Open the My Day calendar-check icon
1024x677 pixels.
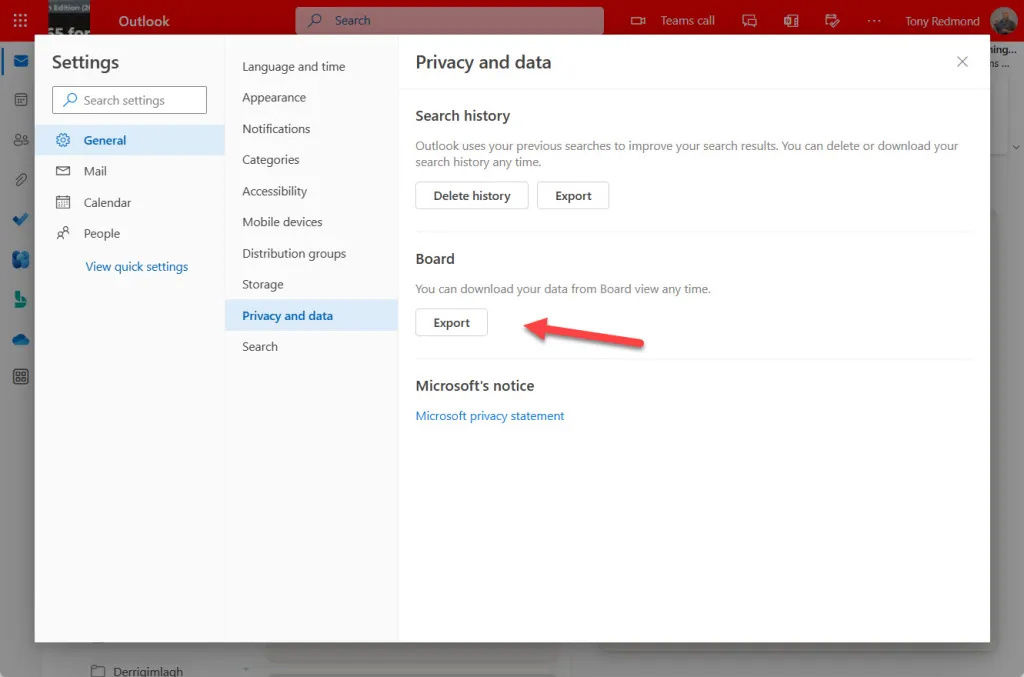832,21
